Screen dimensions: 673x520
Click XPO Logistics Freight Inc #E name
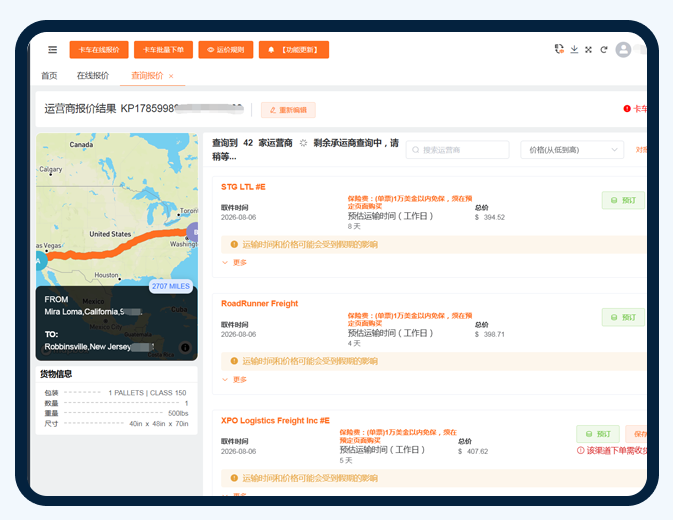(275, 421)
